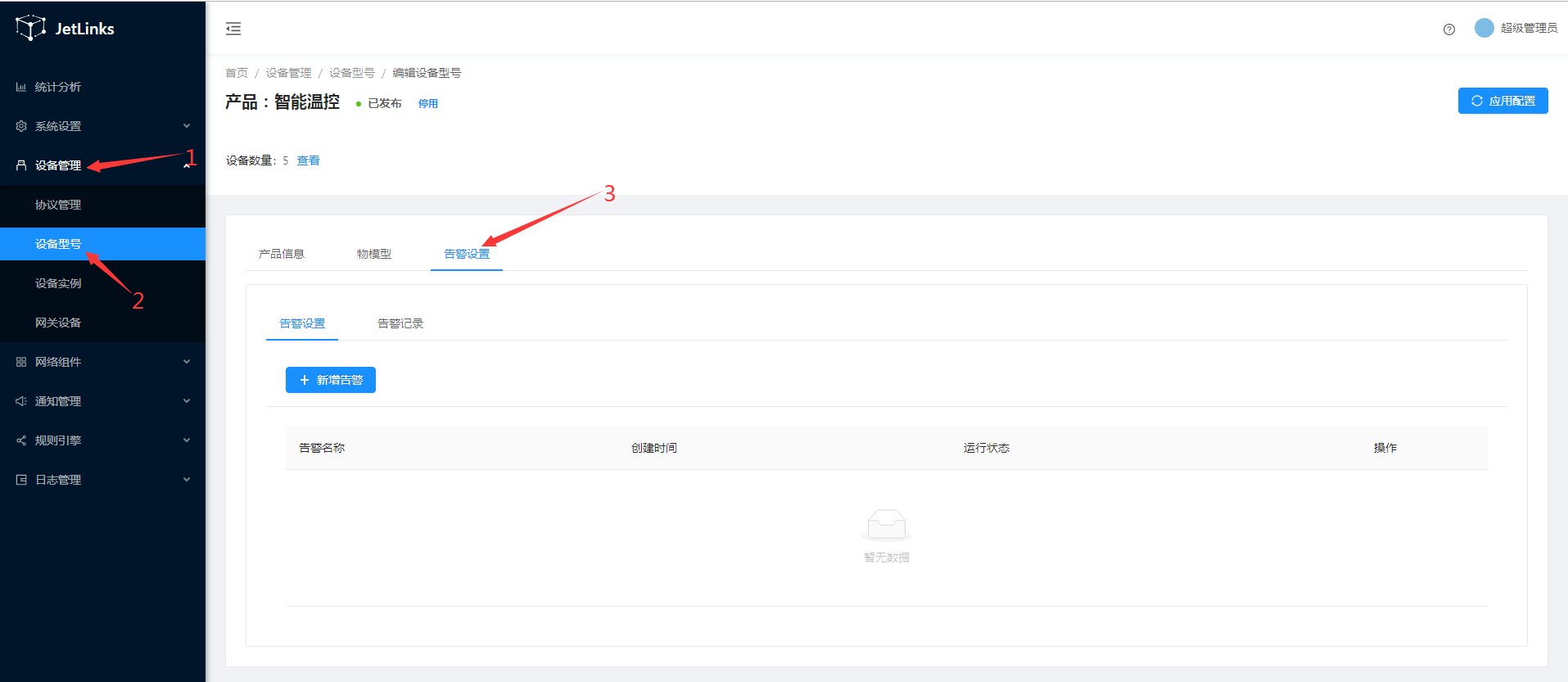Open the 产品信息 tab

282,254
